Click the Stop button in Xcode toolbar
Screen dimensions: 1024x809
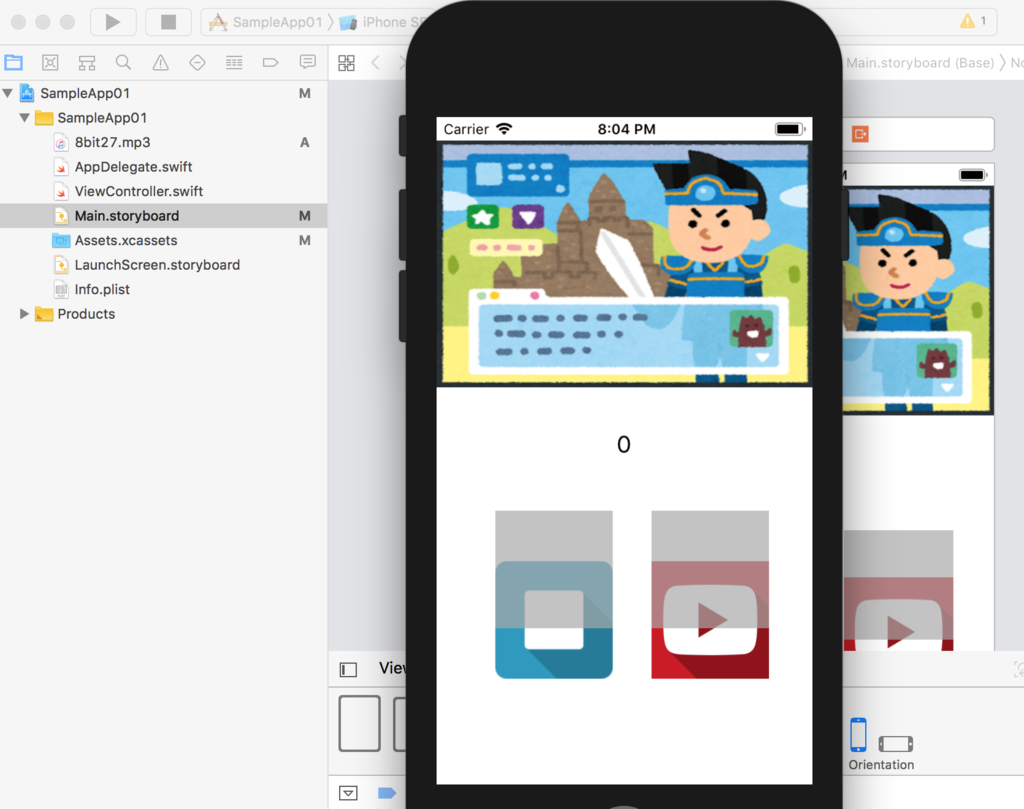tap(168, 22)
